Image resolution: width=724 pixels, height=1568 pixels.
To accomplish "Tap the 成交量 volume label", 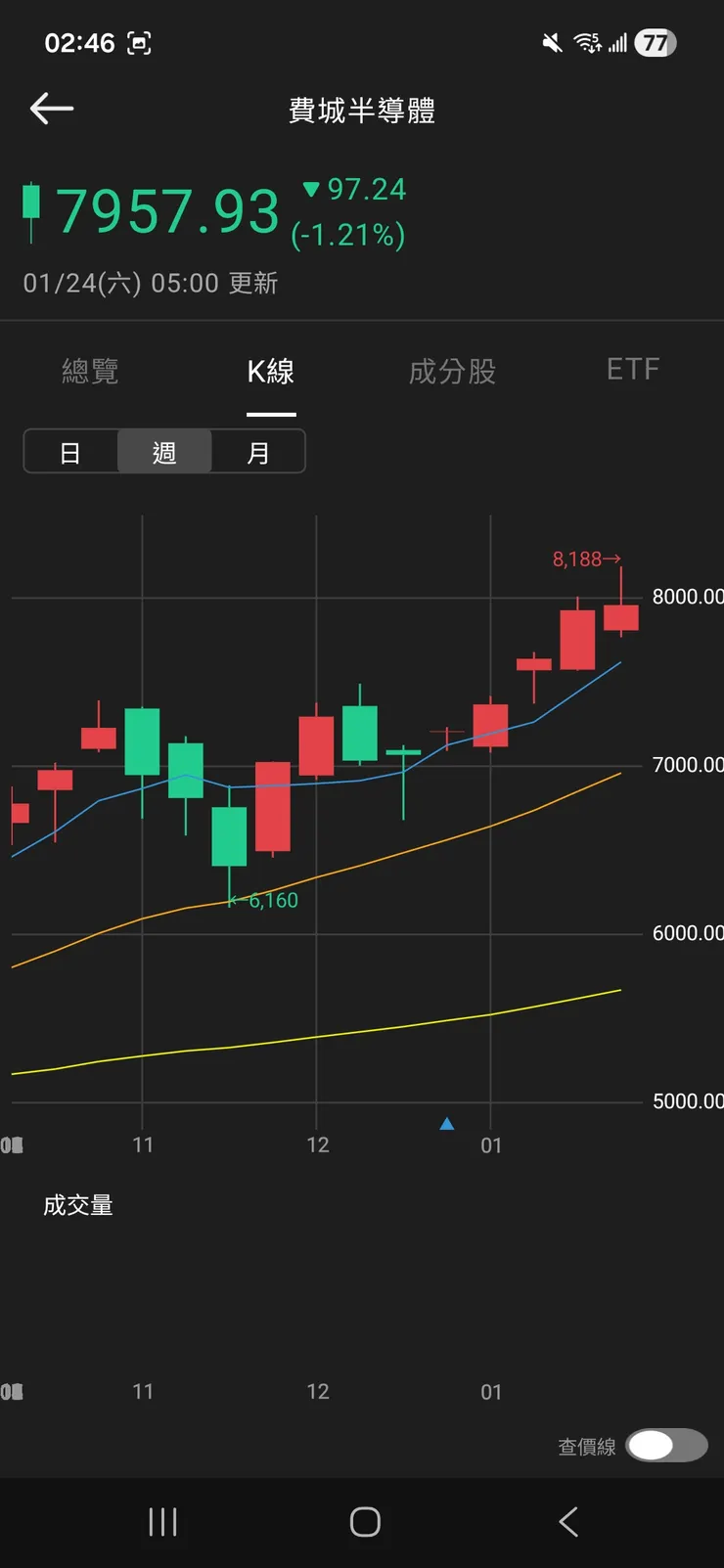I will (78, 1205).
